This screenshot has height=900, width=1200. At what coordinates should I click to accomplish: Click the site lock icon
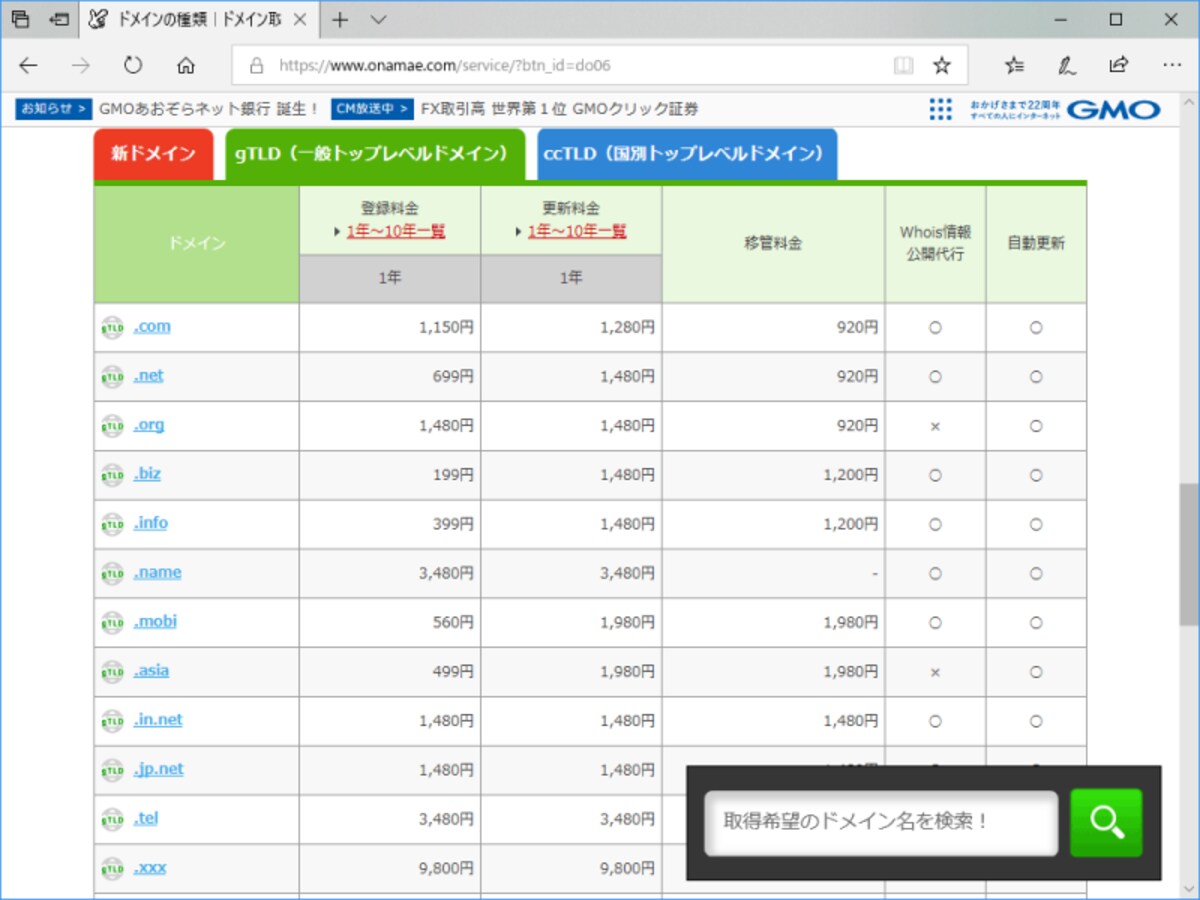tap(257, 66)
